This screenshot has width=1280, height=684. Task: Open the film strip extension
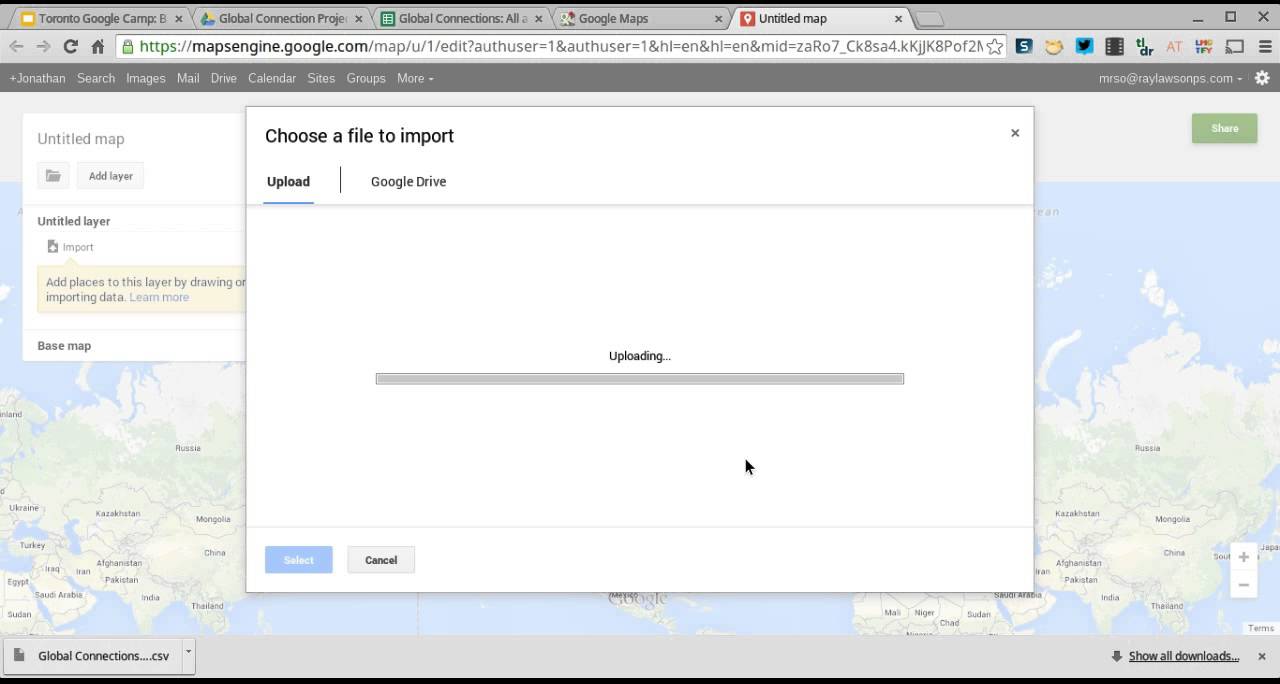pos(1114,46)
